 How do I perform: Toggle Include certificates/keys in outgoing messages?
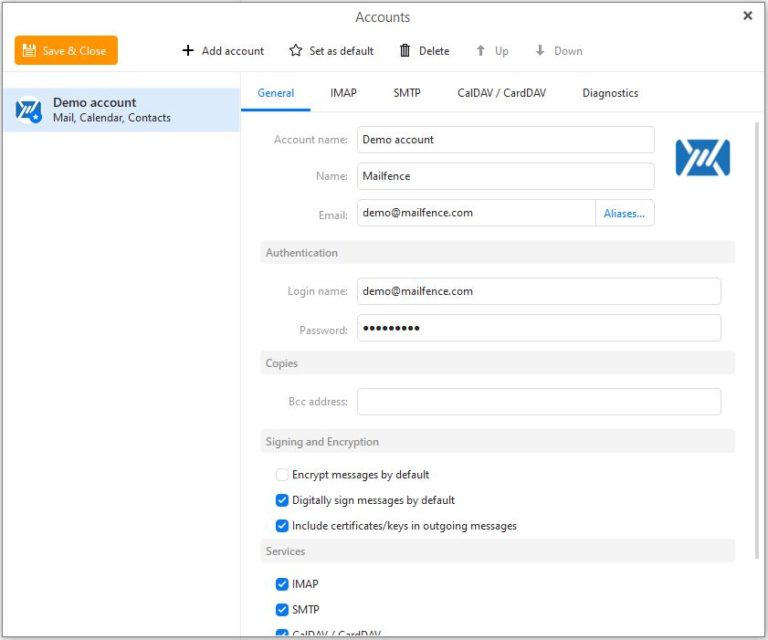pyautogui.click(x=282, y=526)
